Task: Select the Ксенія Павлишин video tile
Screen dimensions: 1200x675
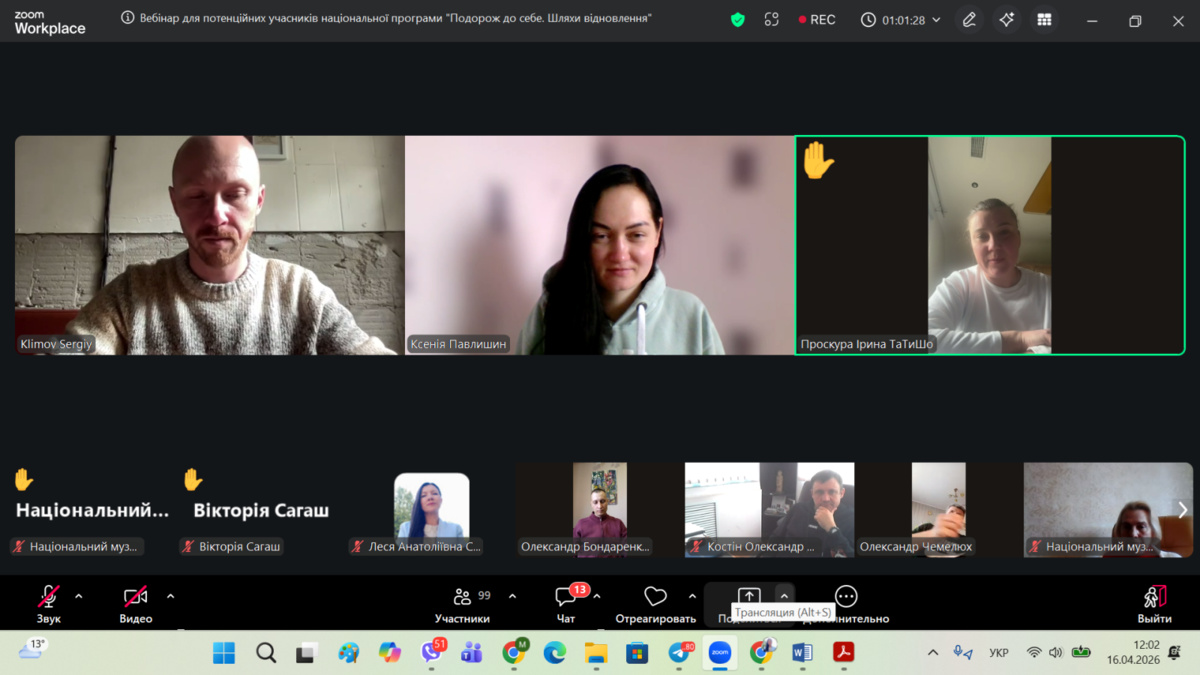Action: click(599, 245)
